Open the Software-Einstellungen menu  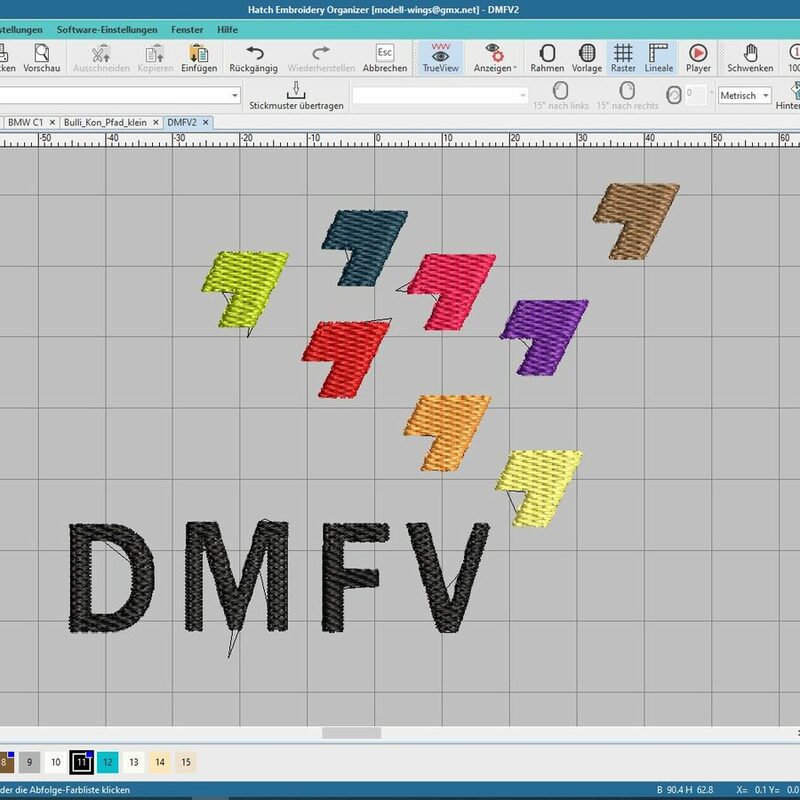click(107, 30)
